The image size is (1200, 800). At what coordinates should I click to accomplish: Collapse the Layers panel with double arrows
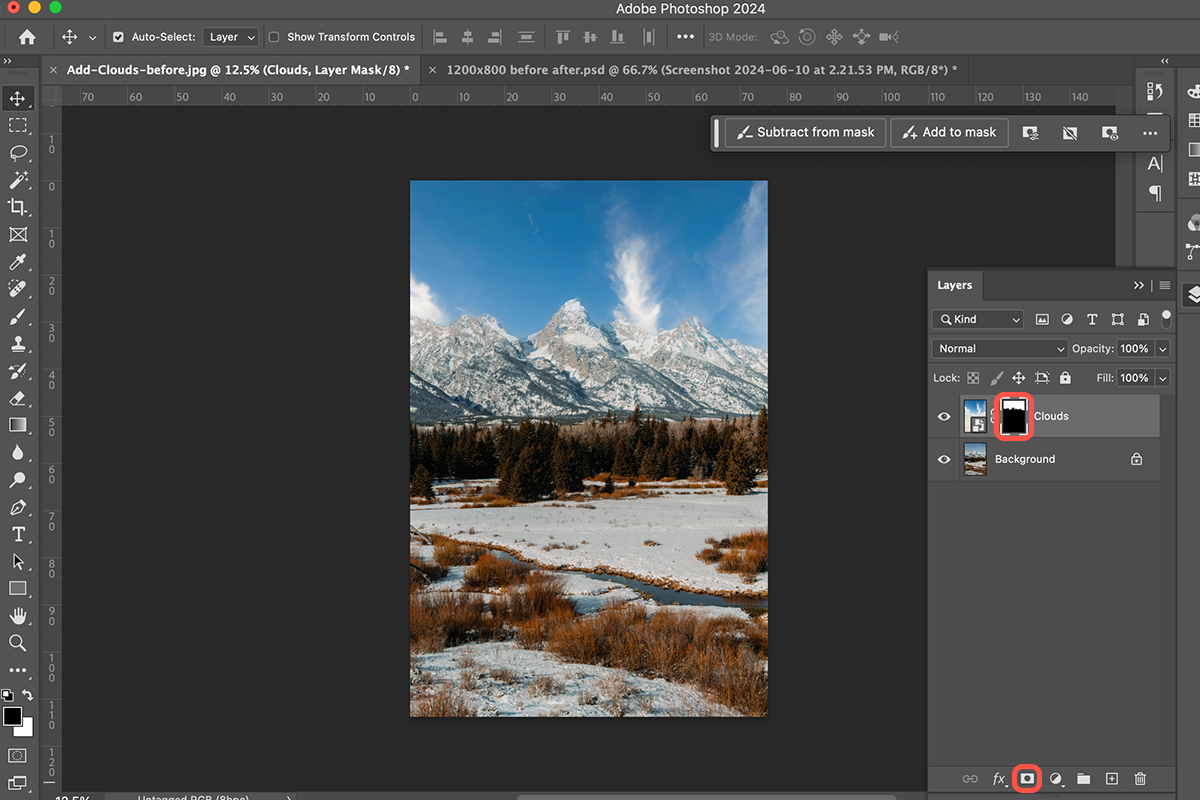pyautogui.click(x=1139, y=285)
